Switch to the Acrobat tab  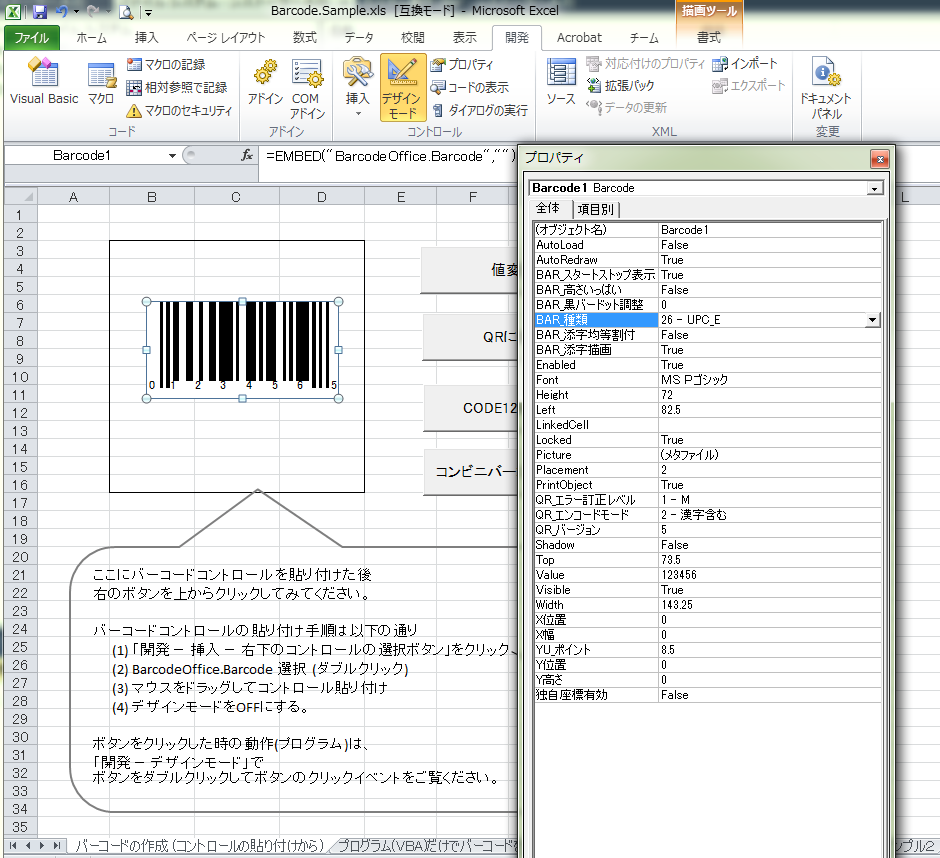point(579,38)
